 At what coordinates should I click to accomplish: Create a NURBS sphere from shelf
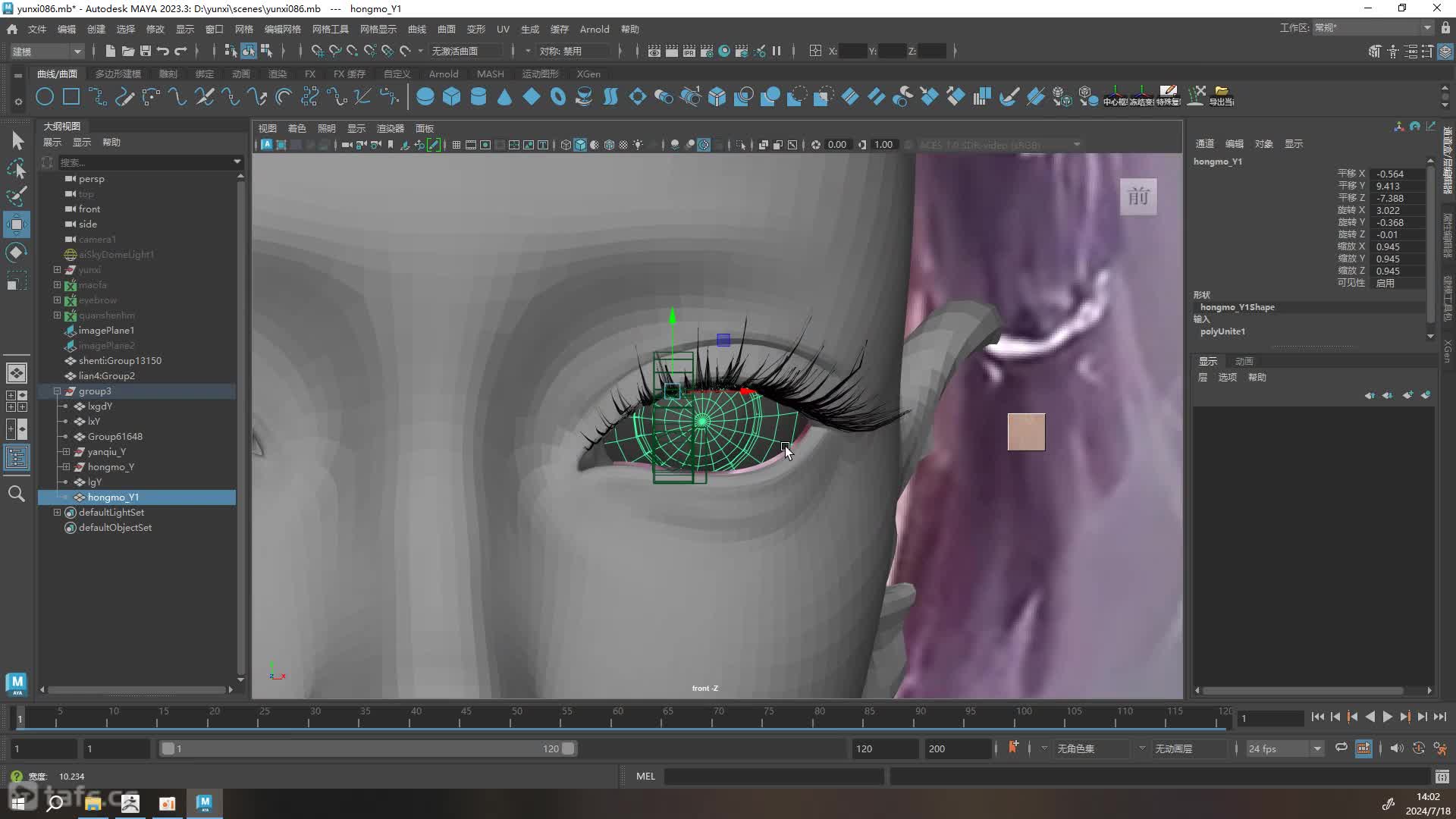point(425,97)
